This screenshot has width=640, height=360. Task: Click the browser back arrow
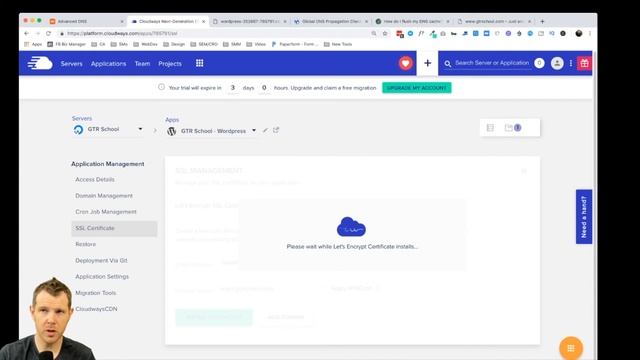click(x=27, y=33)
